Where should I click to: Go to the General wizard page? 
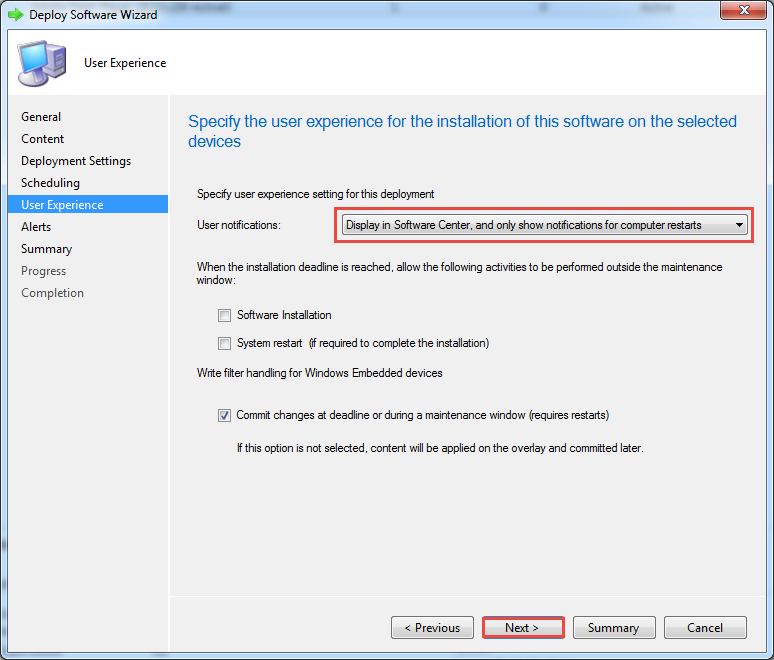tap(41, 117)
